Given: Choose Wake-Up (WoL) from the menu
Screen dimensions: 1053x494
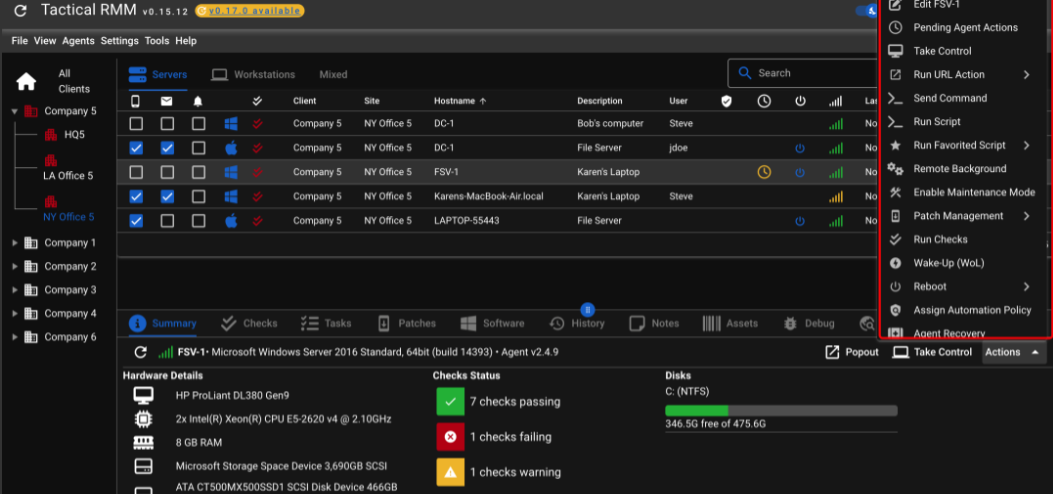Looking at the screenshot, I should pos(962,263).
